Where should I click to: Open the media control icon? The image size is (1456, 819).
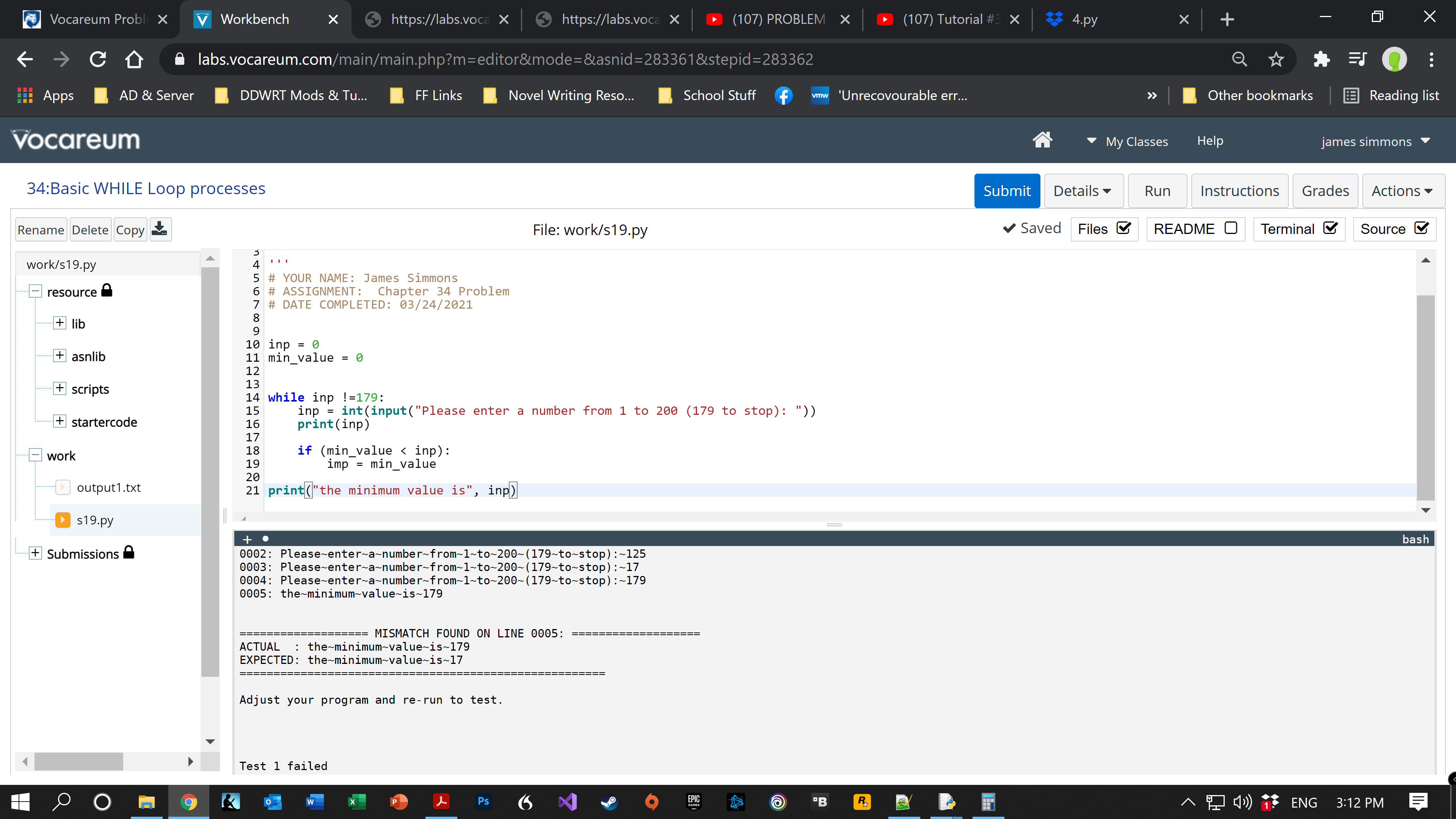click(1357, 60)
